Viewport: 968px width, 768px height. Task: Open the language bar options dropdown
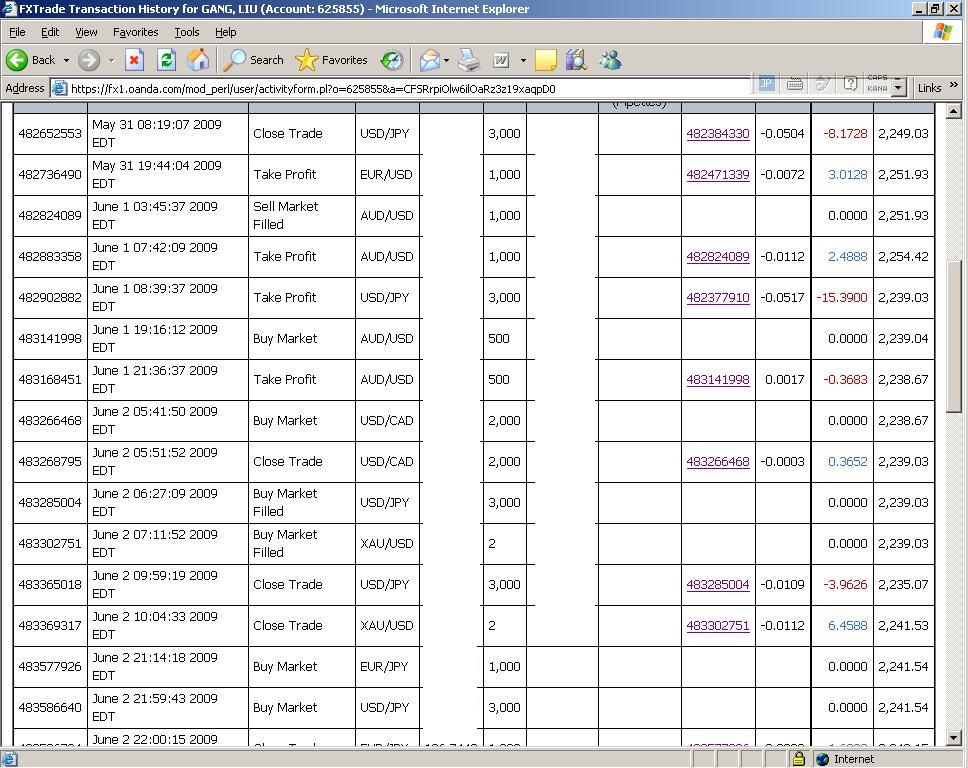point(898,87)
